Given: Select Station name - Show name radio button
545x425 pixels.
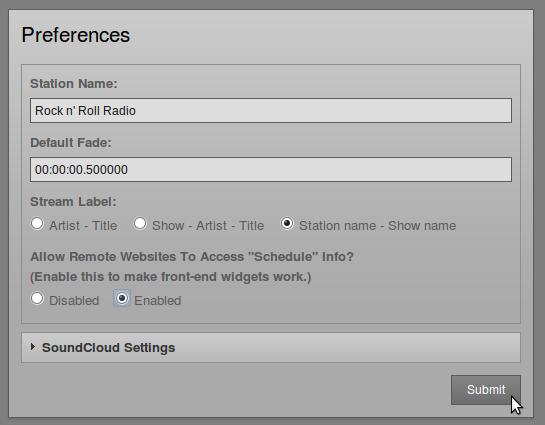Looking at the screenshot, I should click(287, 223).
